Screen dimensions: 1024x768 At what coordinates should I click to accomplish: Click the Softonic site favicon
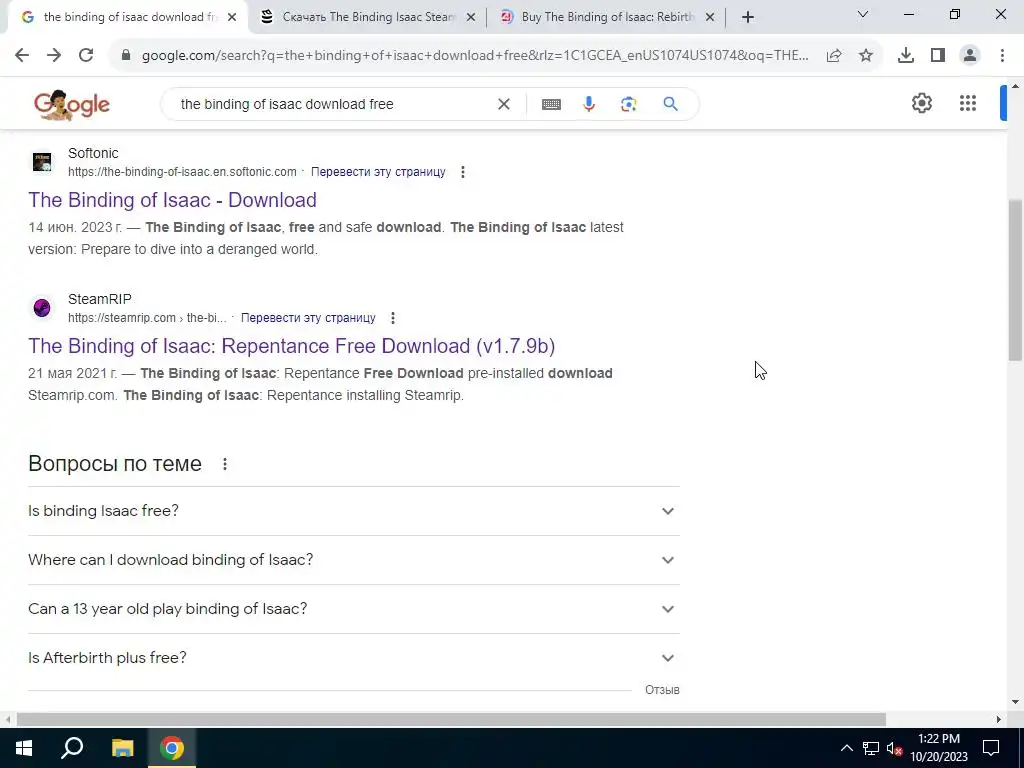pos(42,161)
